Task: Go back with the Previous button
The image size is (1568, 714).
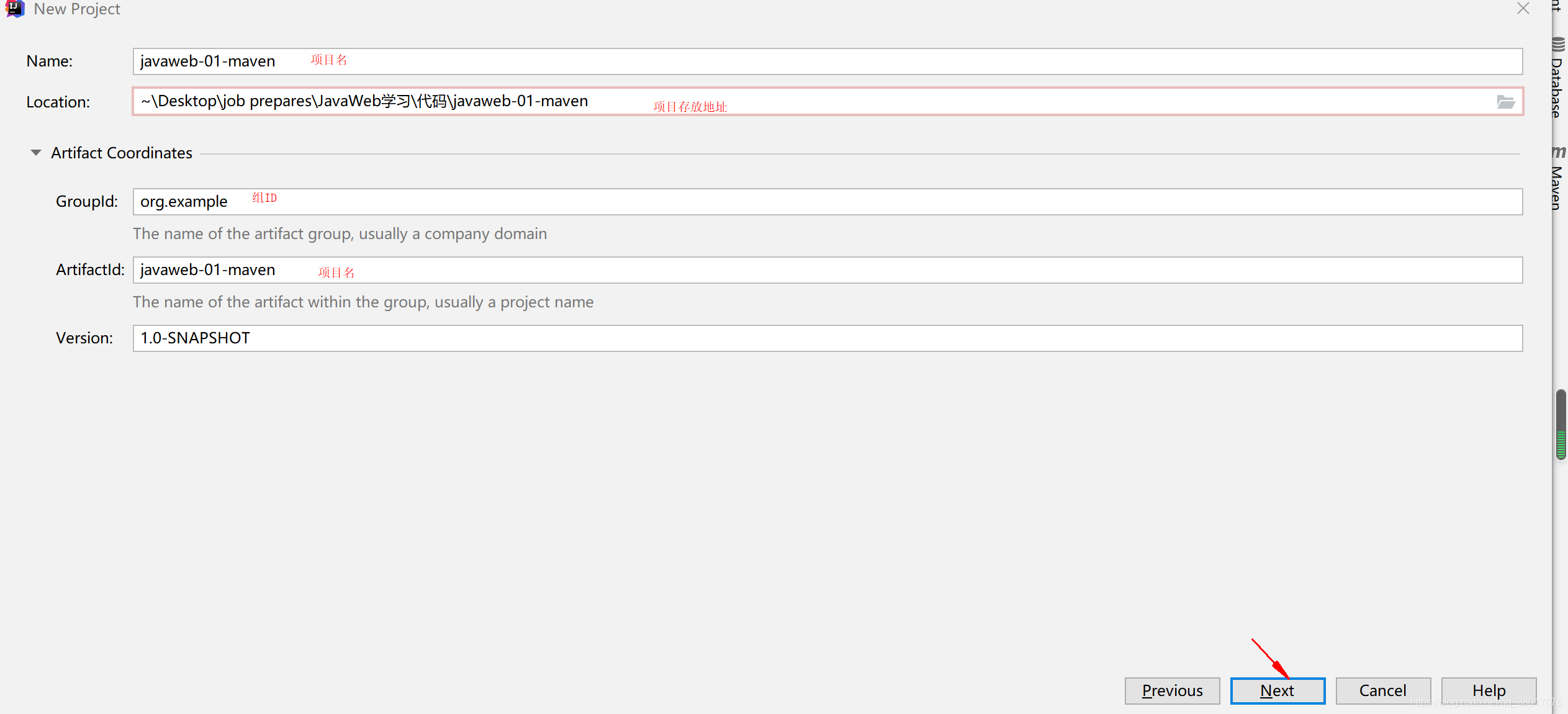Action: coord(1172,690)
